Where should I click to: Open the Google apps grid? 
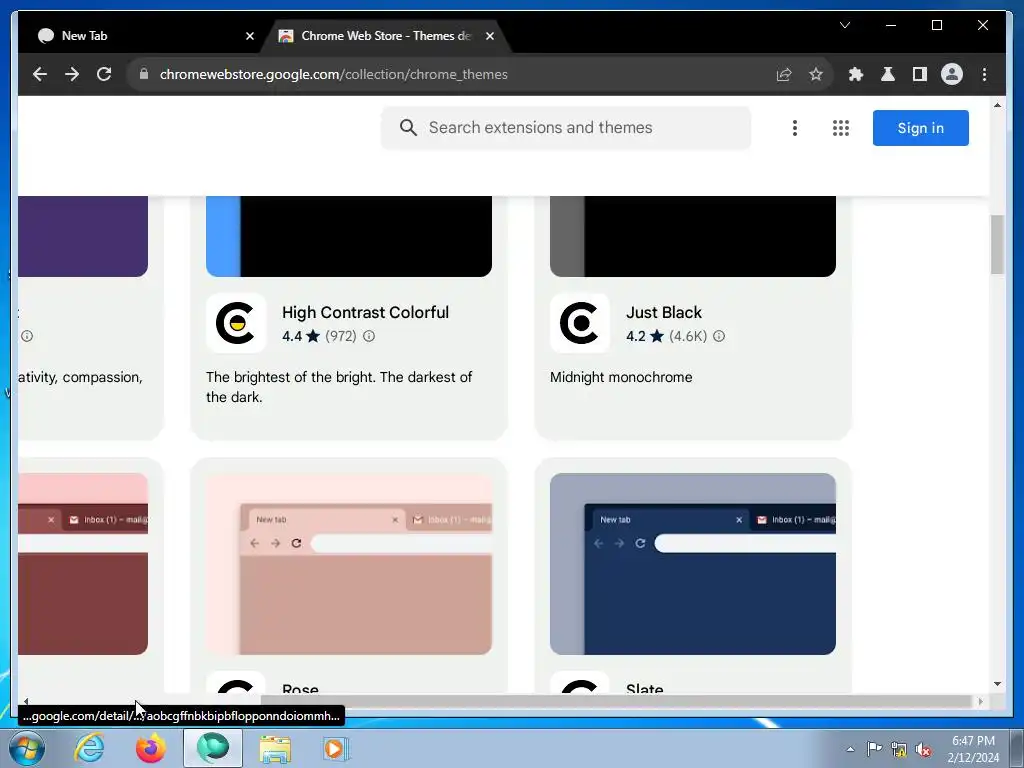coord(841,128)
